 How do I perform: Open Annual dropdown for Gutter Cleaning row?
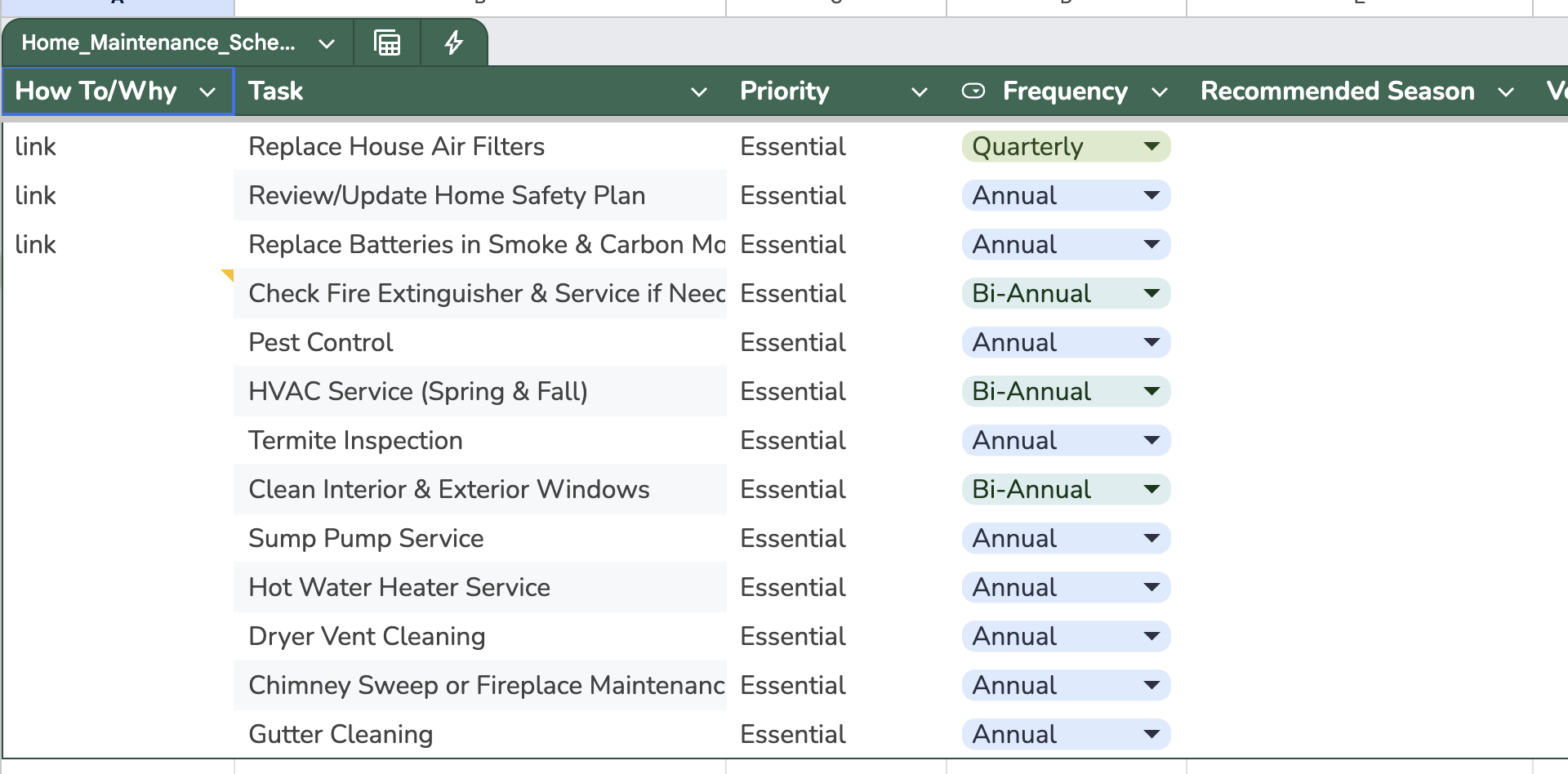pos(1151,735)
